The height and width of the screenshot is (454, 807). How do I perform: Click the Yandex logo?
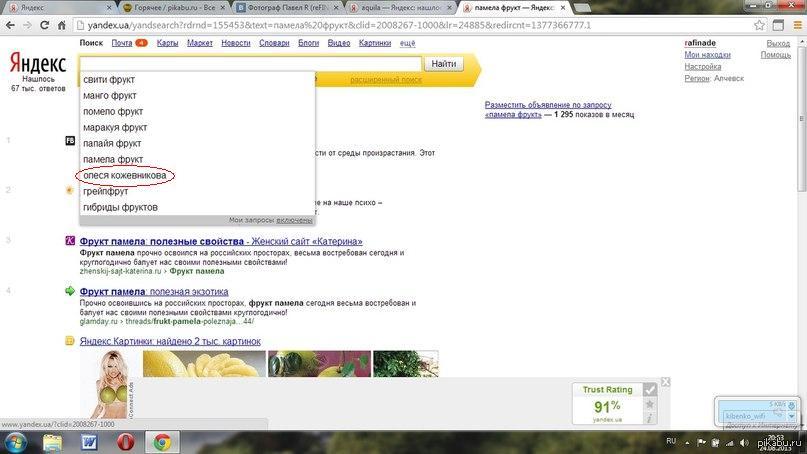pos(38,63)
